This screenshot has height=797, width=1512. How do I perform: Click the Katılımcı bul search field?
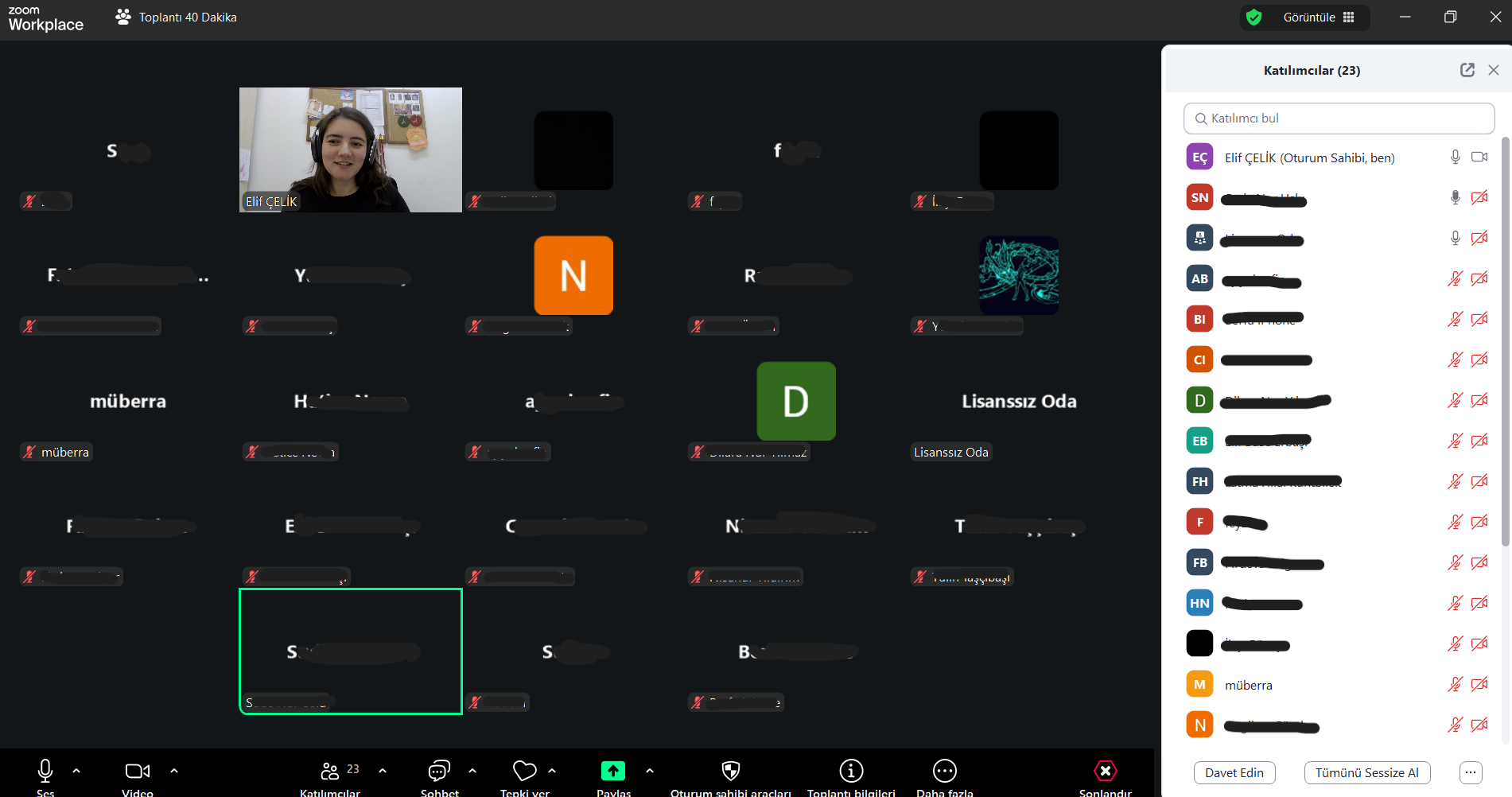1339,119
